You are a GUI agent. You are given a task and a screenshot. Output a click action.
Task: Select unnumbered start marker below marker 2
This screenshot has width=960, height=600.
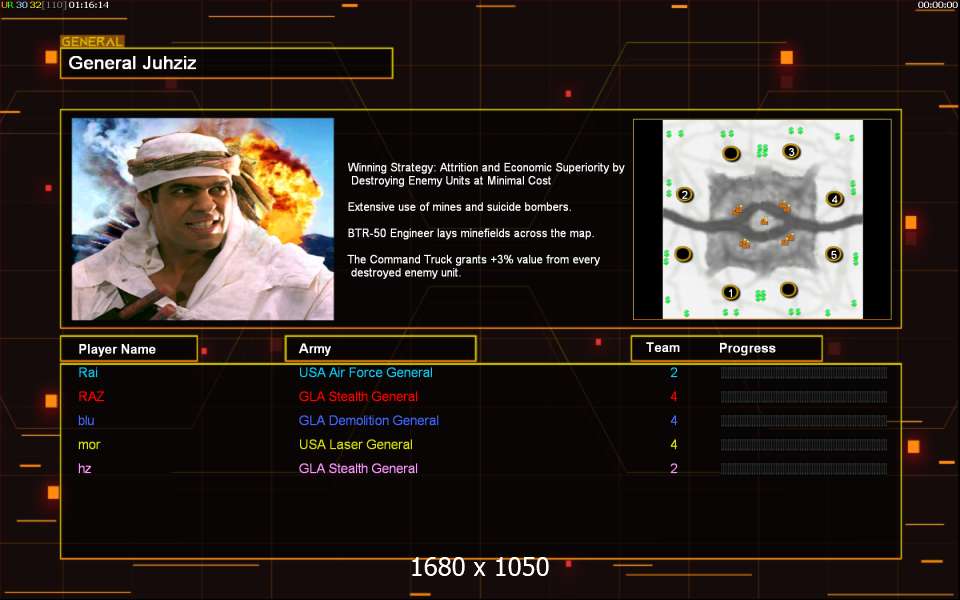coord(683,253)
